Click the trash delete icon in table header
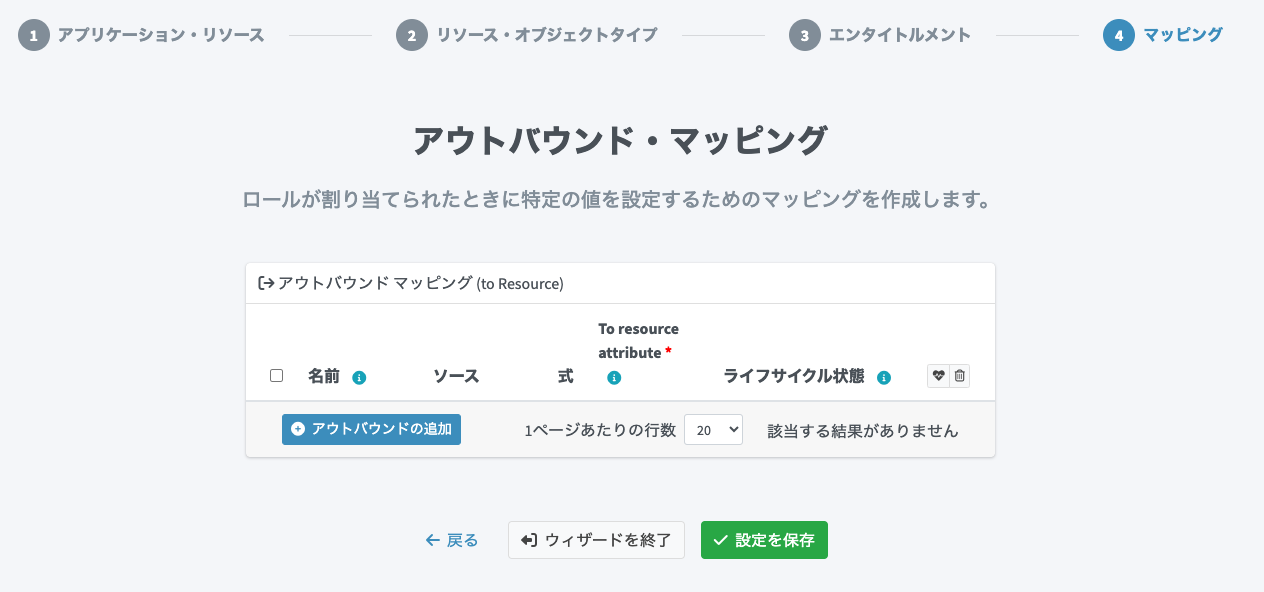The height and width of the screenshot is (592, 1264). [960, 376]
